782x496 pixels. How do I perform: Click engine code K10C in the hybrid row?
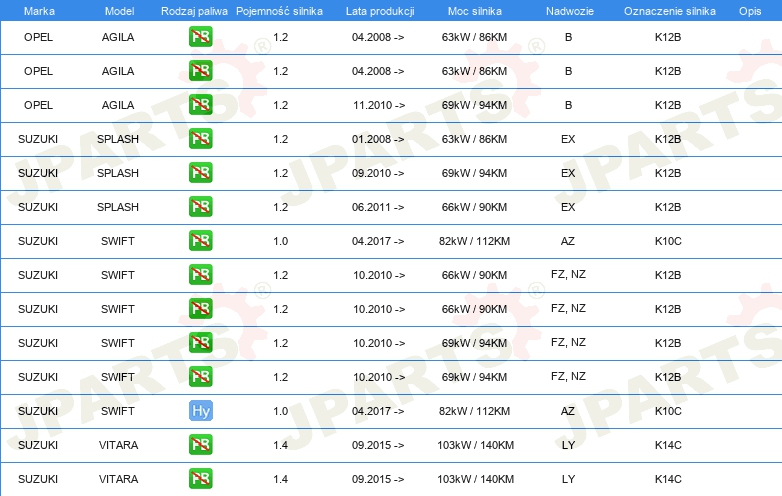pos(668,411)
